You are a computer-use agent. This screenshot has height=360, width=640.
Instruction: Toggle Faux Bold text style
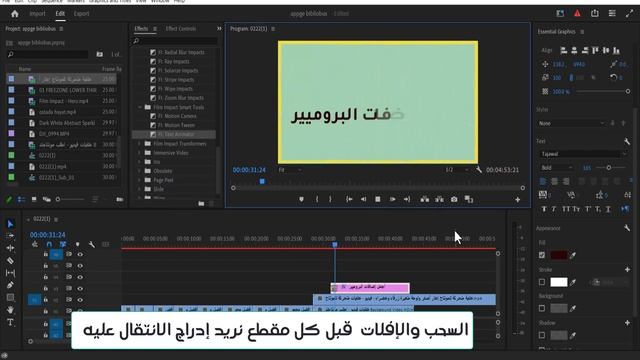(x=544, y=209)
